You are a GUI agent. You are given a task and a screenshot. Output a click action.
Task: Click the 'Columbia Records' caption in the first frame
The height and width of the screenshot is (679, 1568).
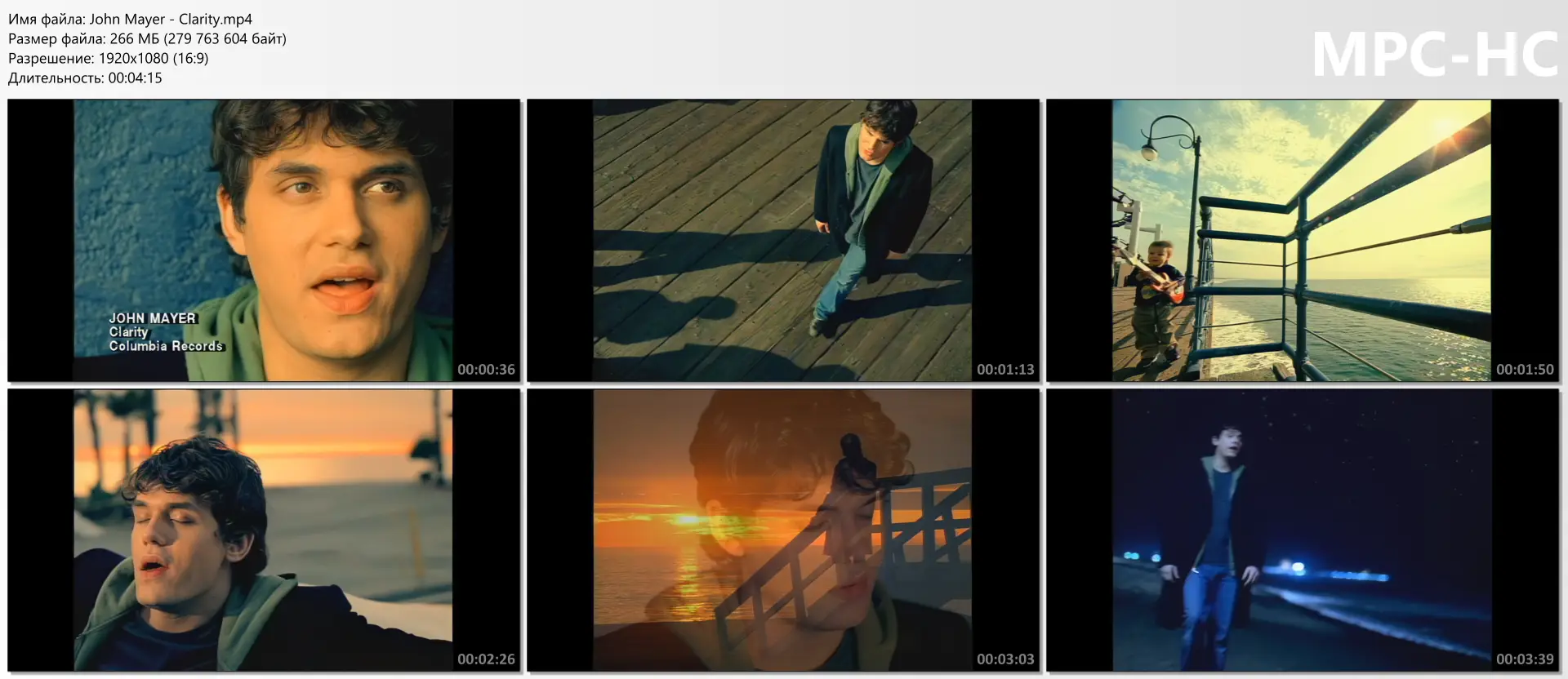coord(166,346)
